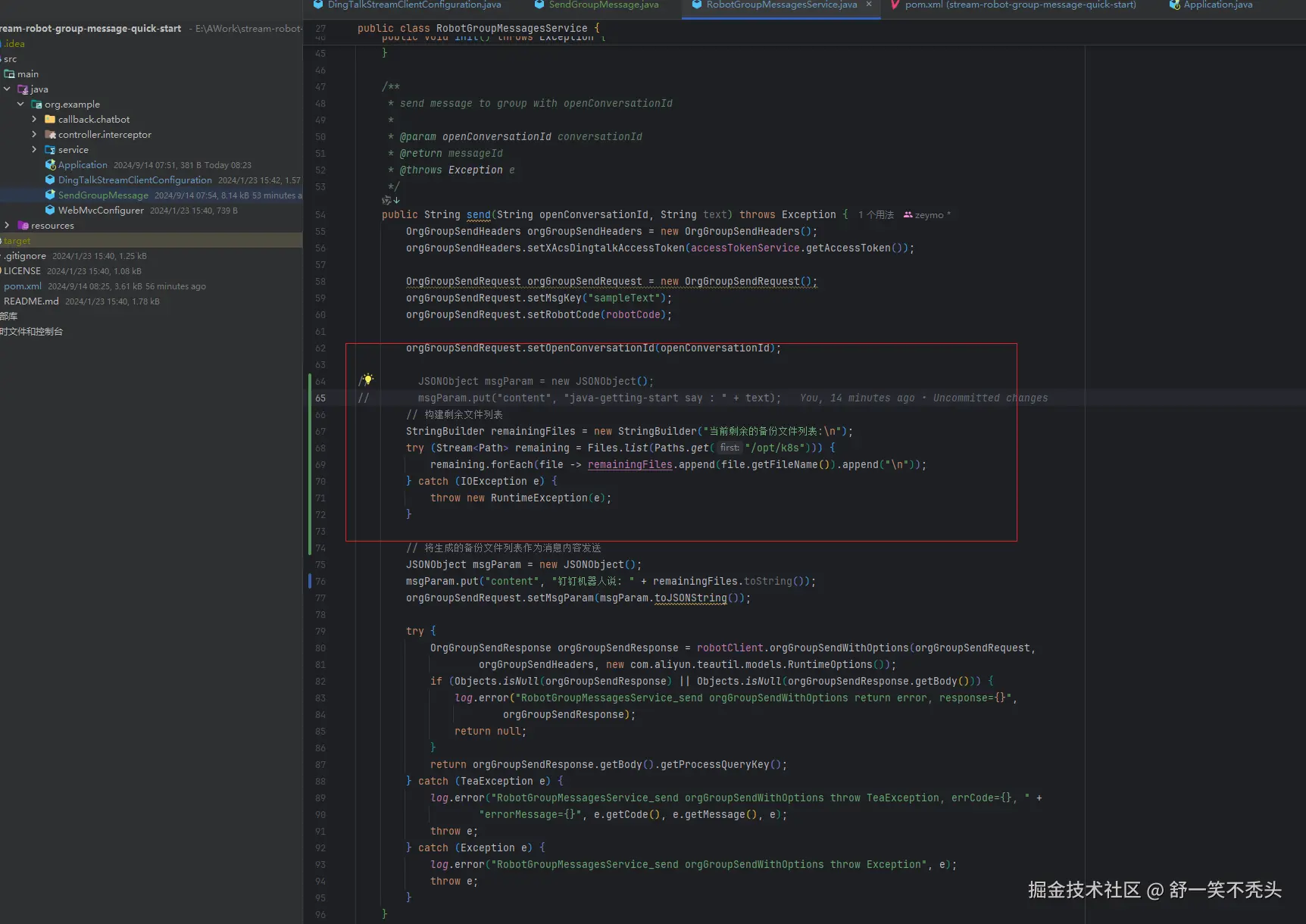Click the resources folder icon
Viewport: 1306px width, 924px height.
[23, 226]
